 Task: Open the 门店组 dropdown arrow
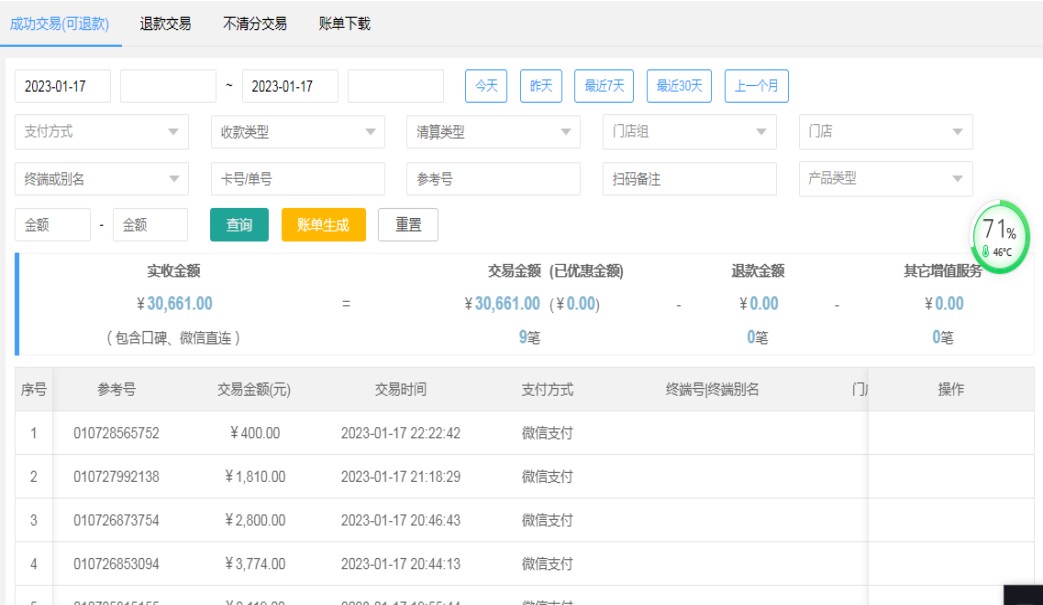pos(761,132)
